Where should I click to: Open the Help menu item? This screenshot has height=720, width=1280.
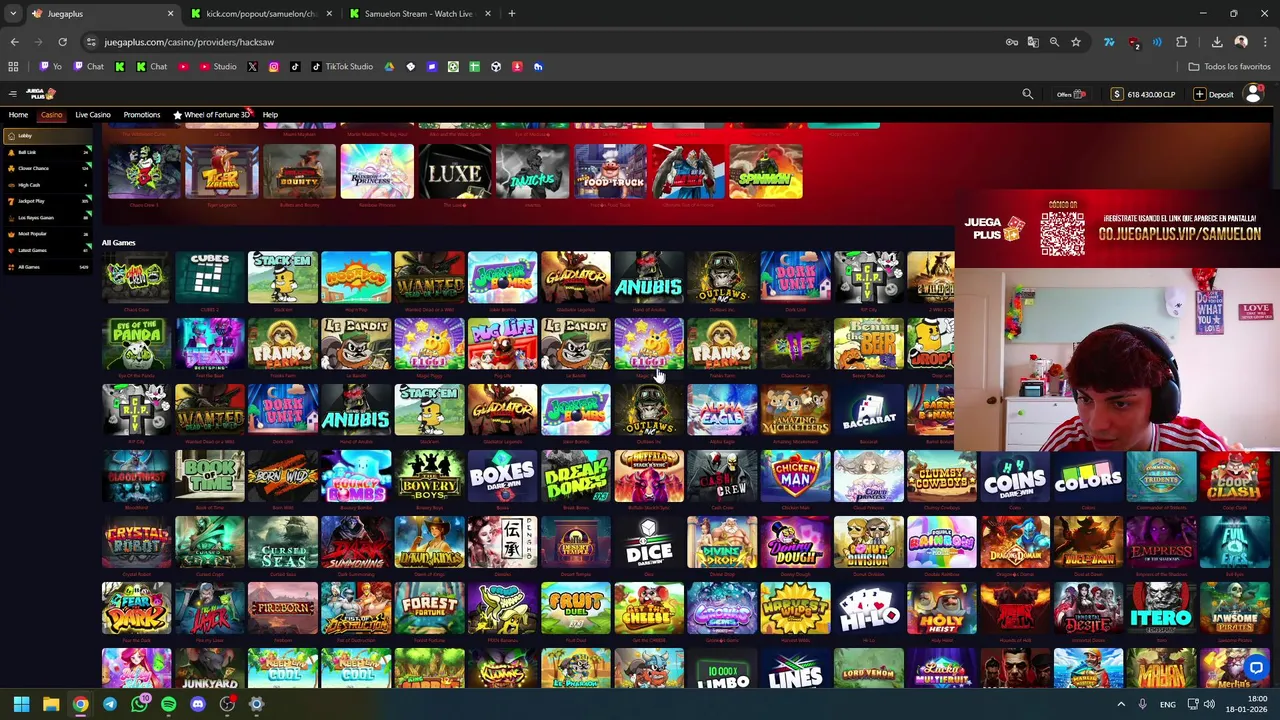(x=270, y=115)
